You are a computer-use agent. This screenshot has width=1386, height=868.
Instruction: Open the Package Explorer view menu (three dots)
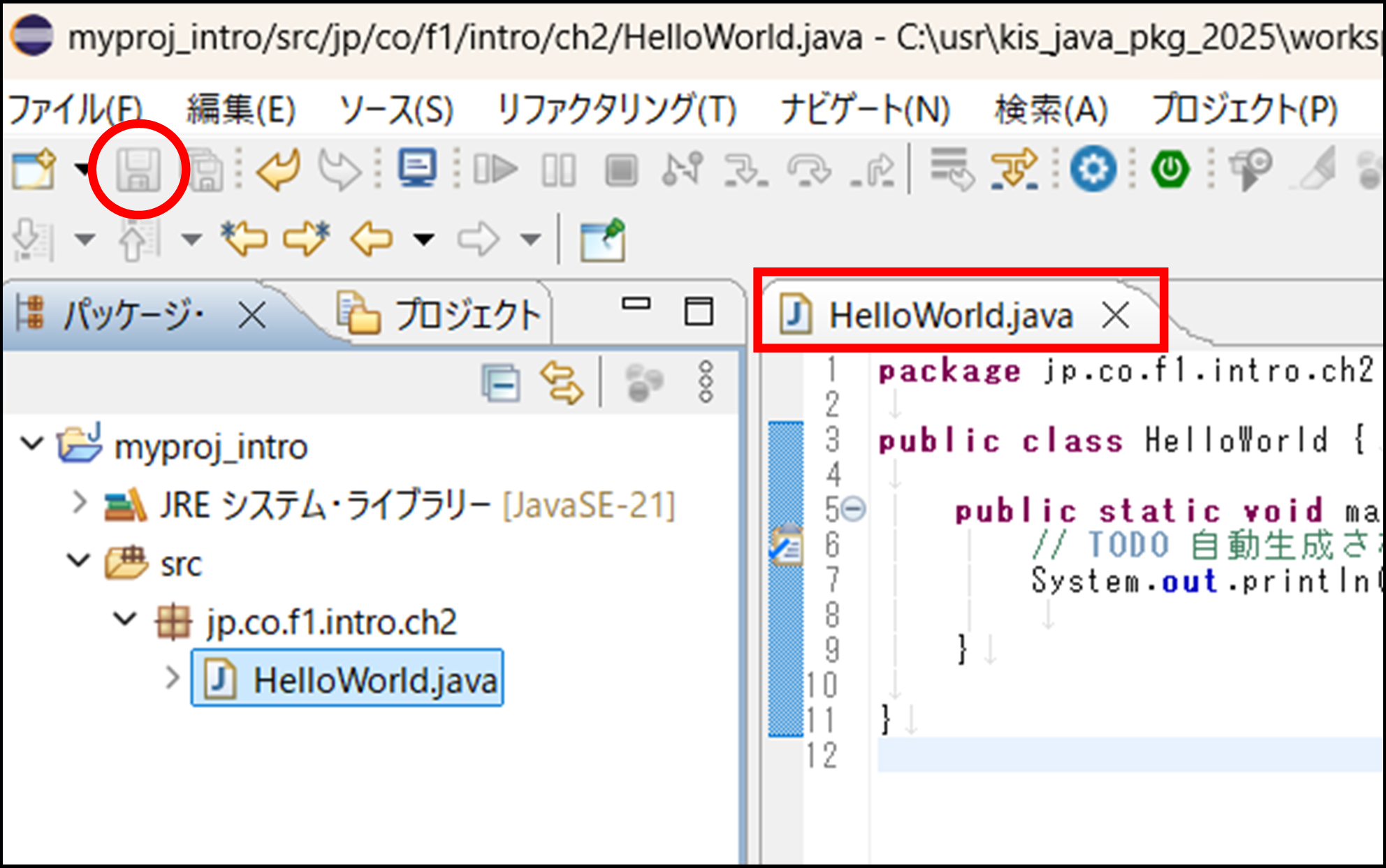[x=706, y=383]
